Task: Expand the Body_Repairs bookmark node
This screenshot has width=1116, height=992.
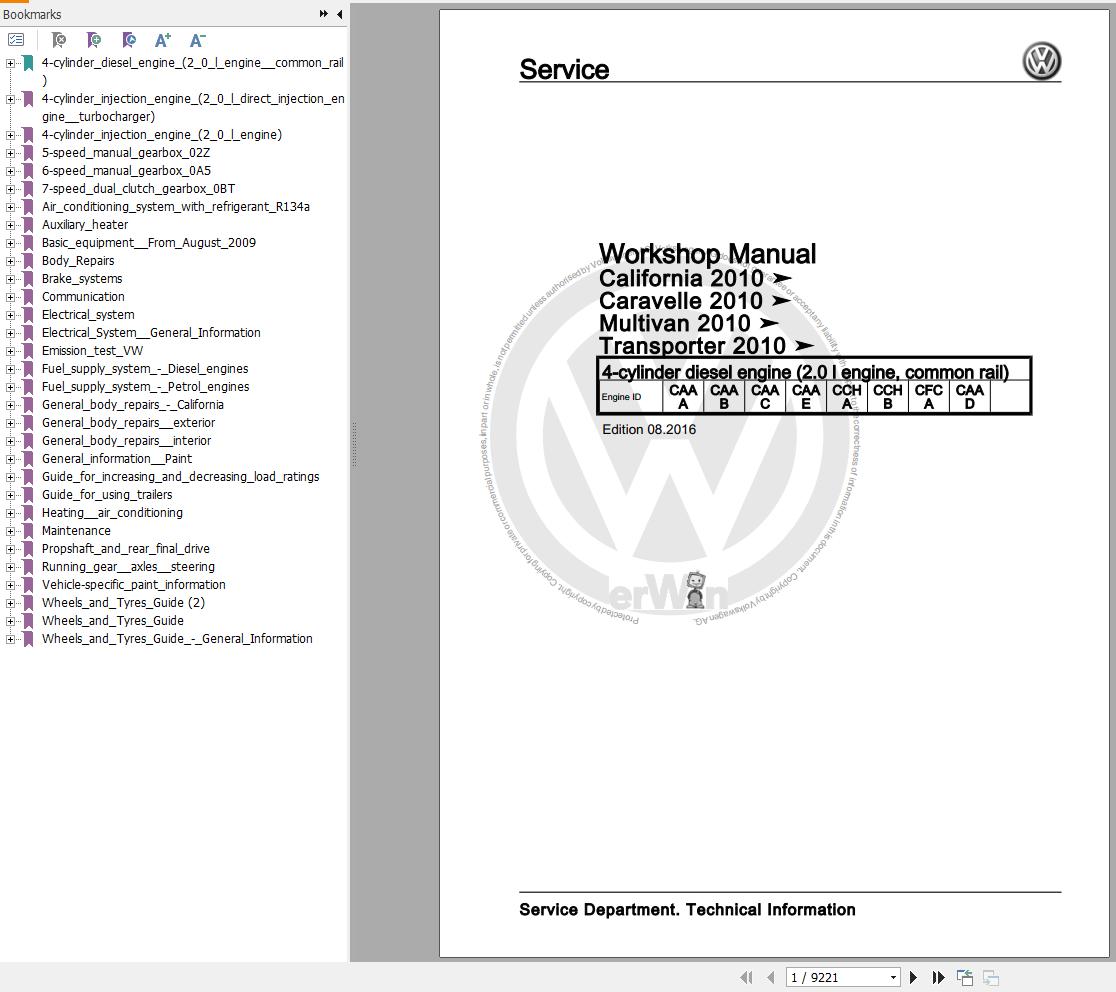Action: [10, 261]
